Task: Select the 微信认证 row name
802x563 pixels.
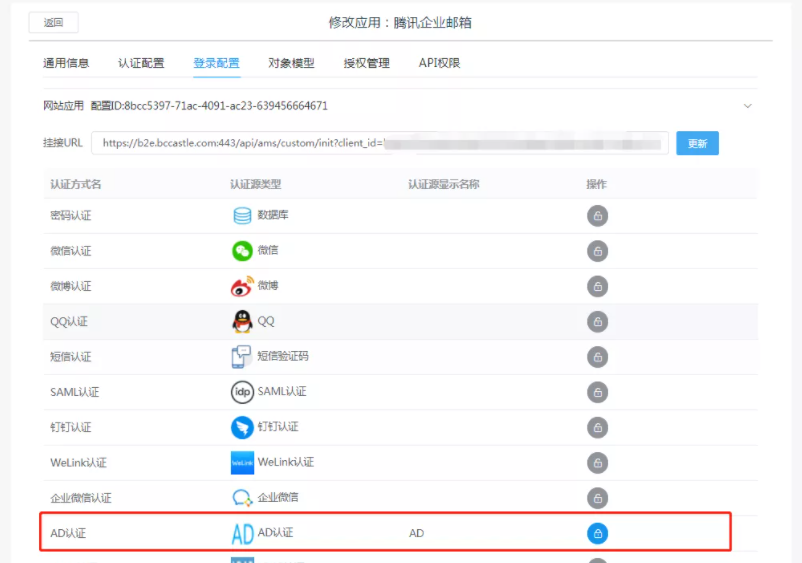Action: tap(71, 251)
